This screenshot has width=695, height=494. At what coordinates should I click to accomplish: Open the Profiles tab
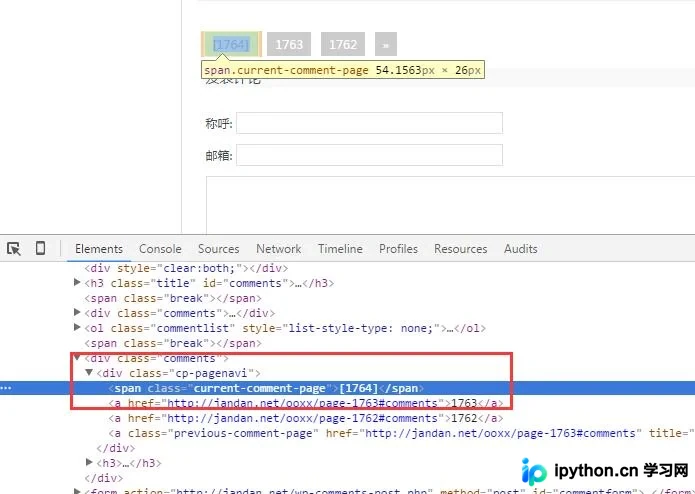(x=398, y=249)
